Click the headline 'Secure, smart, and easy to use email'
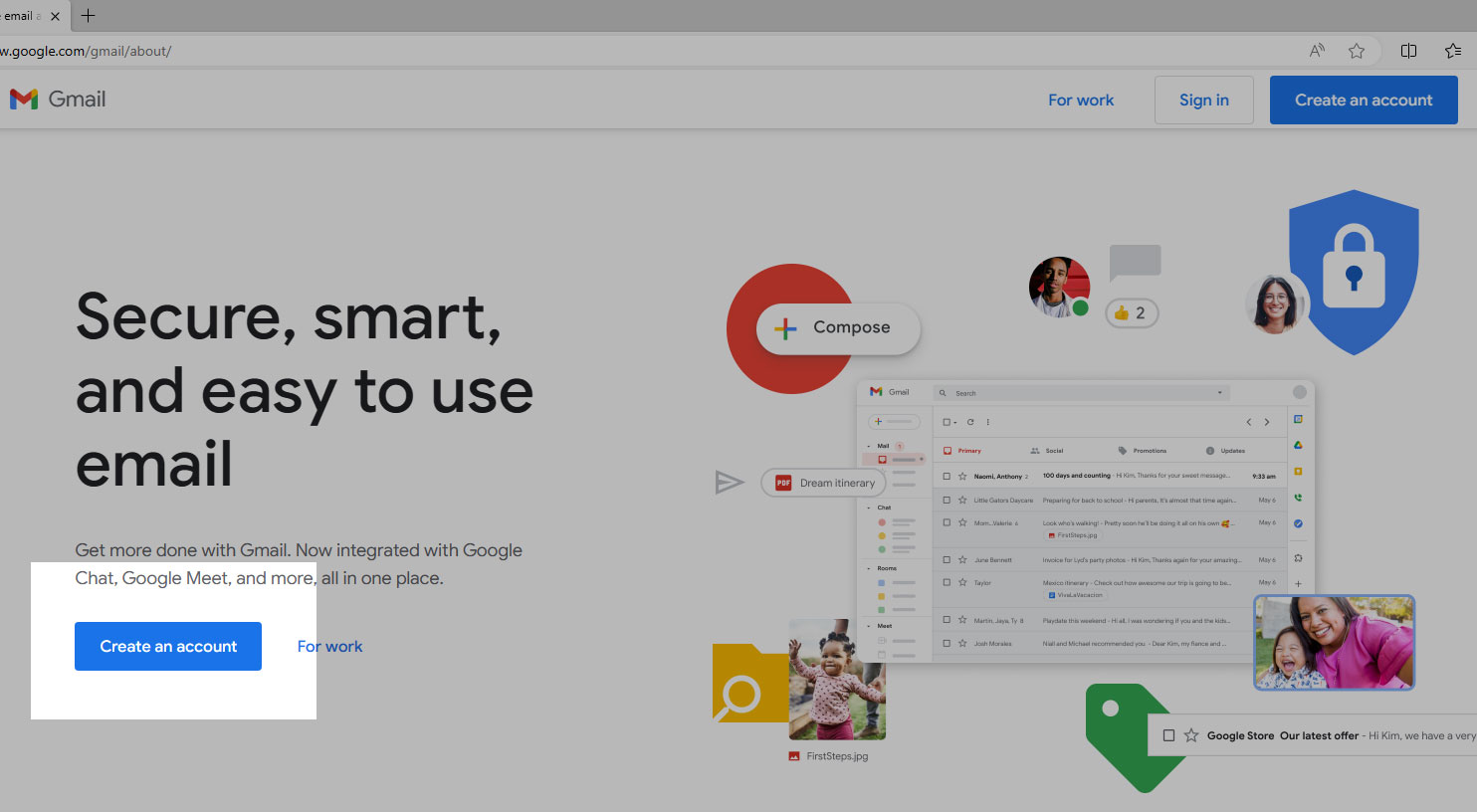Screen dimensions: 1477x812 (x=305, y=390)
